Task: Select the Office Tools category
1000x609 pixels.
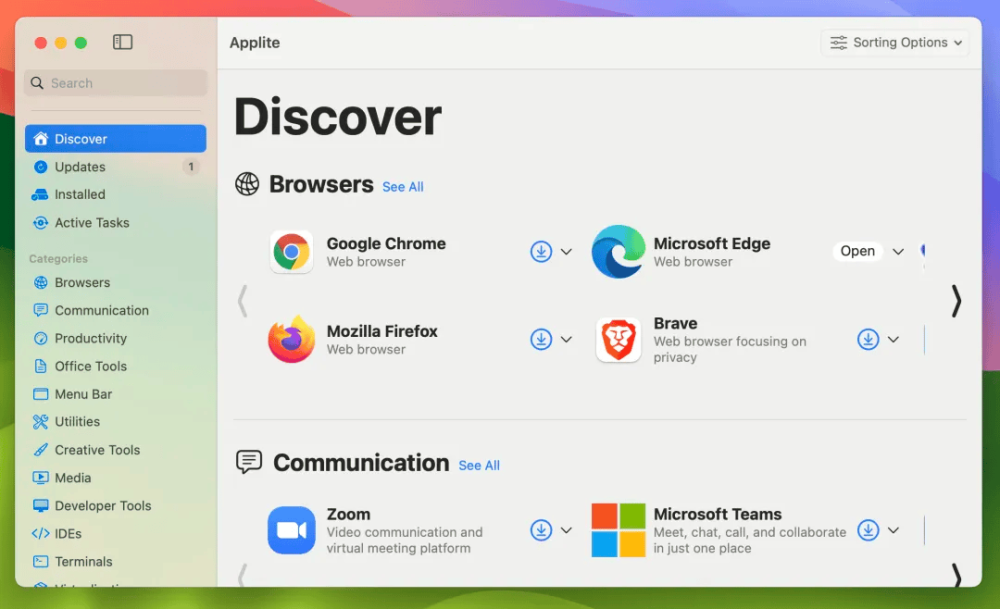Action: tap(115, 366)
